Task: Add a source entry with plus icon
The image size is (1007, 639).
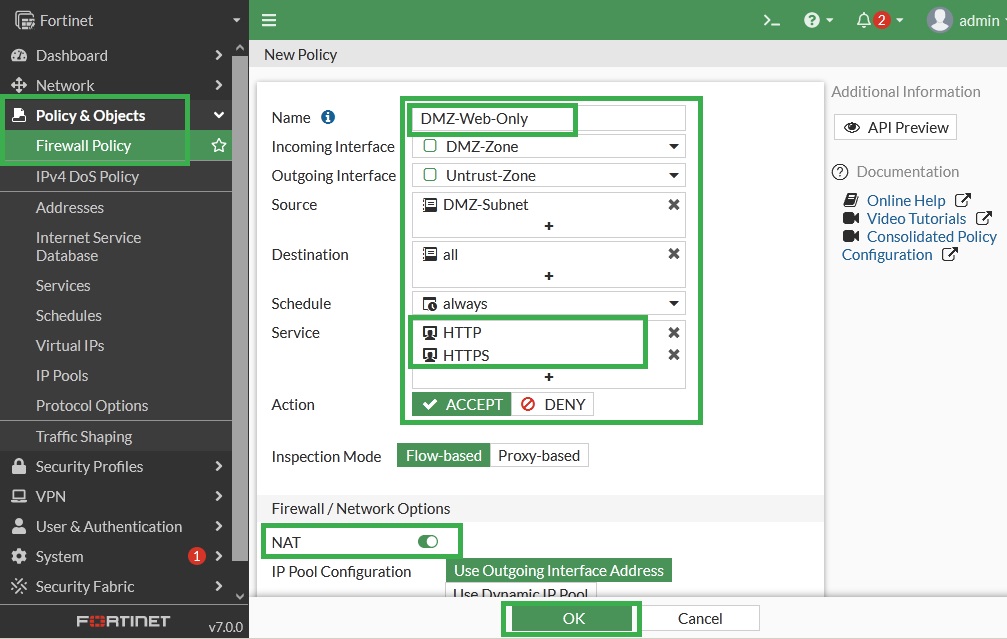Action: (x=548, y=226)
